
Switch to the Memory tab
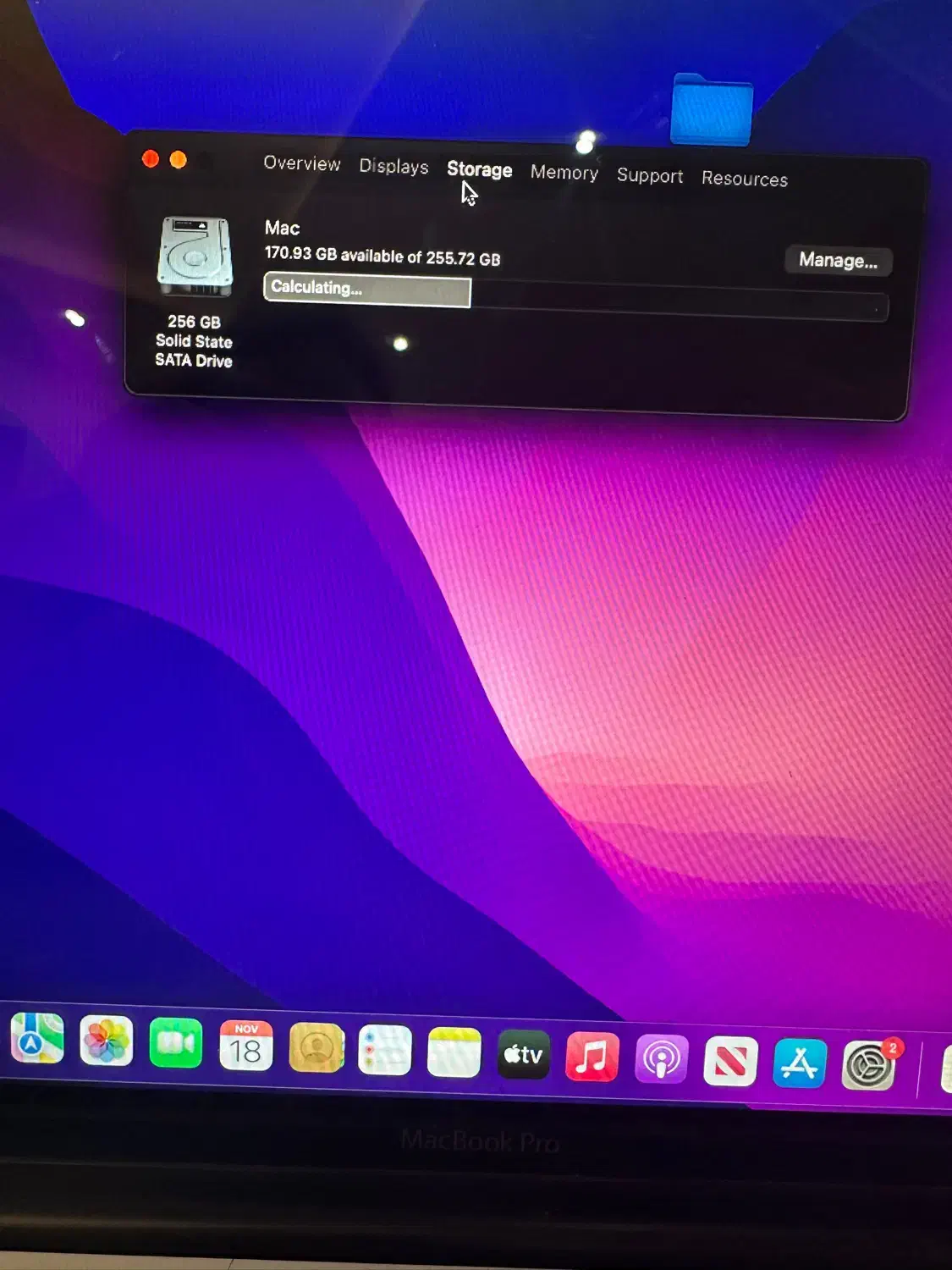point(564,173)
